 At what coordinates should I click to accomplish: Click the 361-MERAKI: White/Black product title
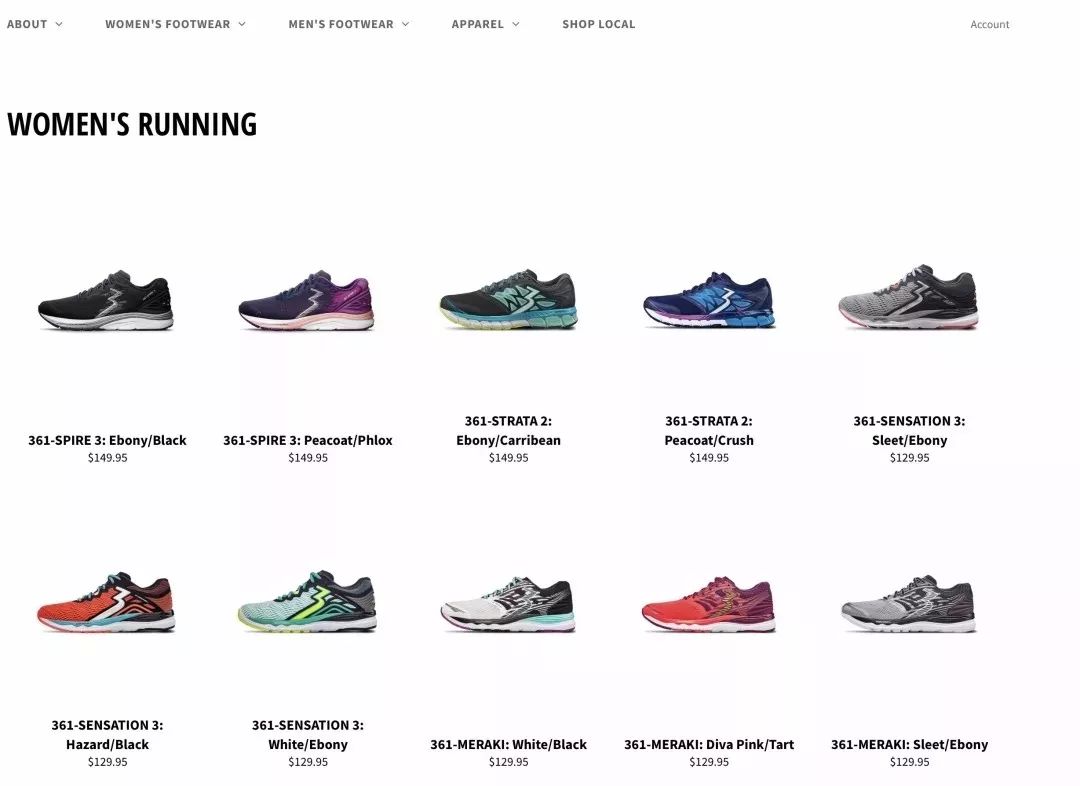tap(508, 745)
